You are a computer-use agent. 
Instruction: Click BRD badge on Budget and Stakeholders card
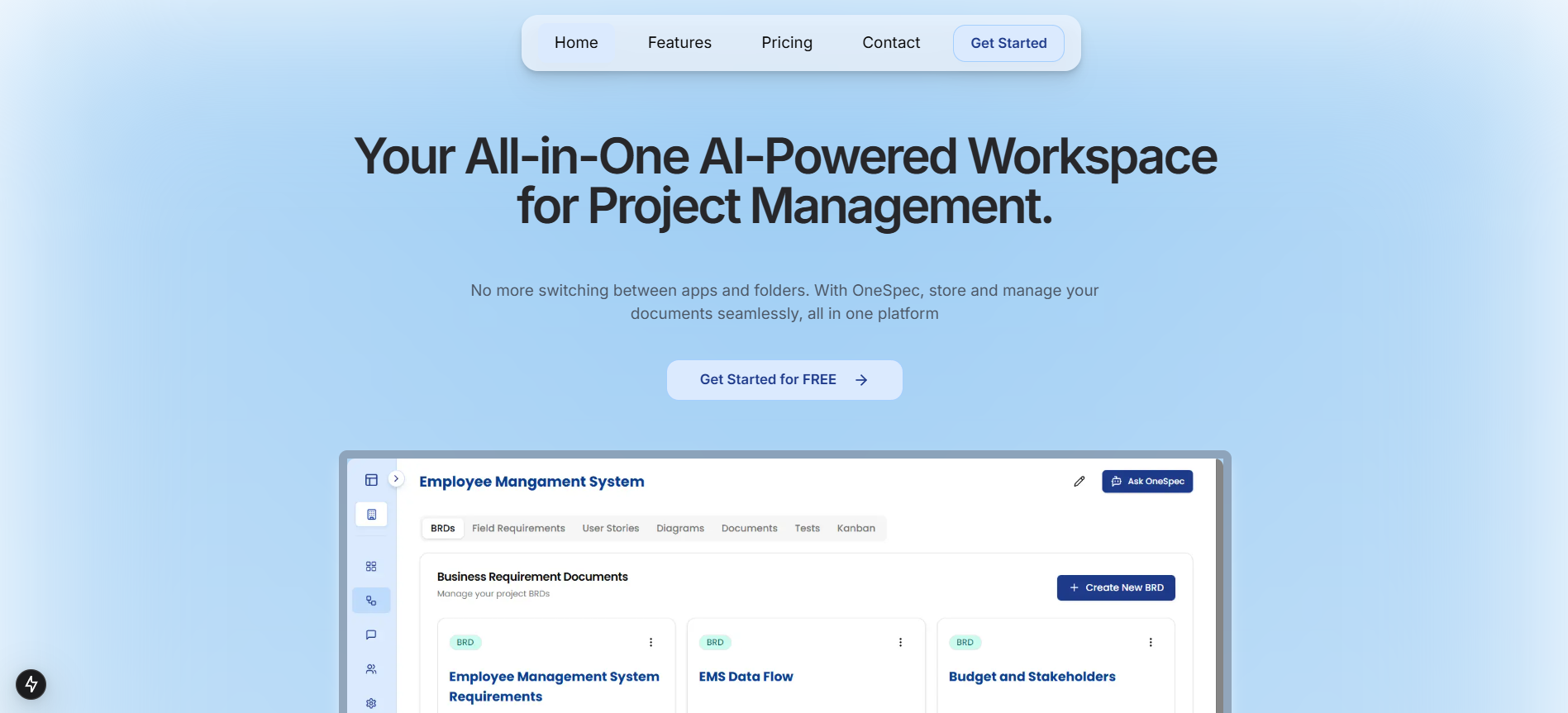point(965,643)
